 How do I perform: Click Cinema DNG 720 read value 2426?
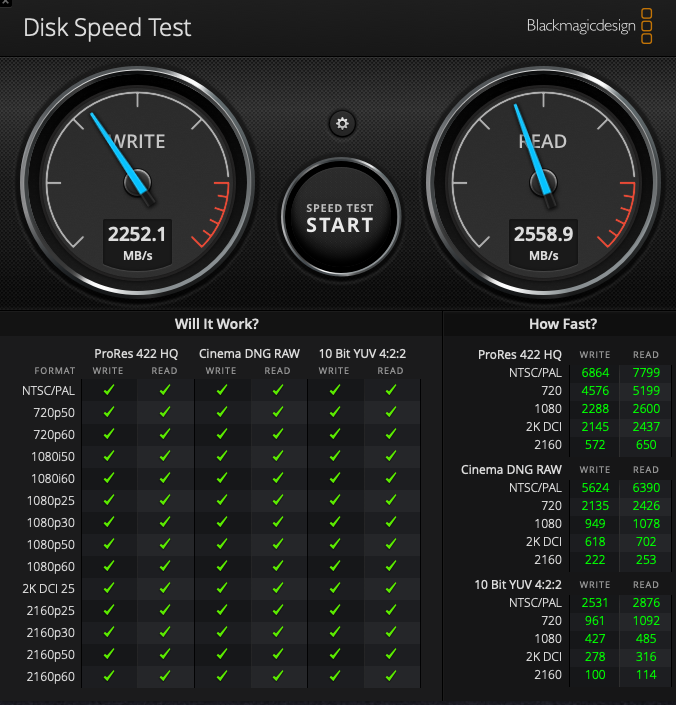point(646,506)
